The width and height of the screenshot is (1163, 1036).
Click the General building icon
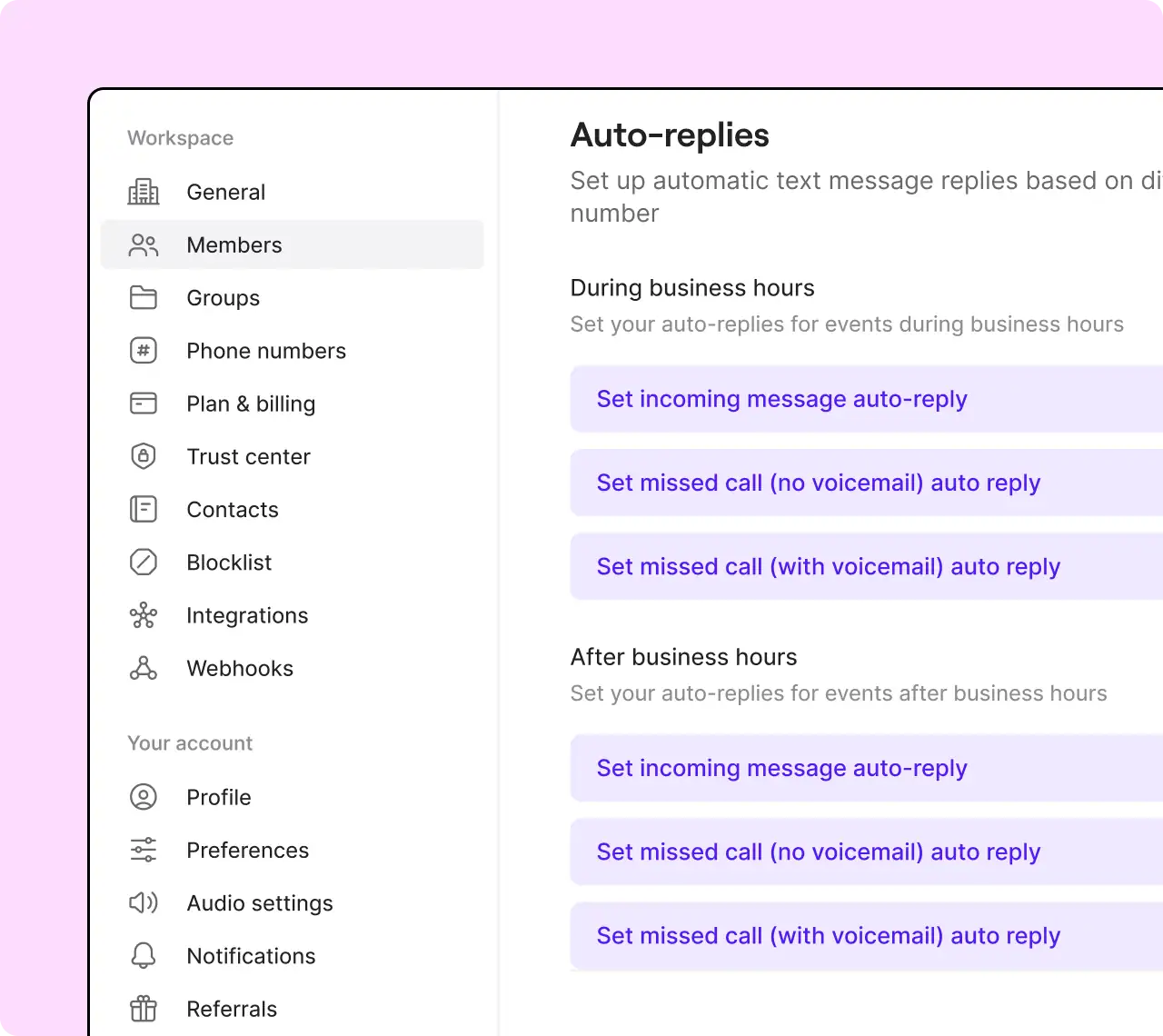144,192
